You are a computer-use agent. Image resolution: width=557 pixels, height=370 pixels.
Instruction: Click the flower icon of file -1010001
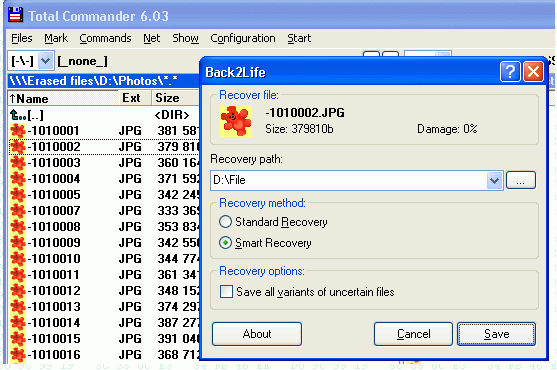pos(17,131)
